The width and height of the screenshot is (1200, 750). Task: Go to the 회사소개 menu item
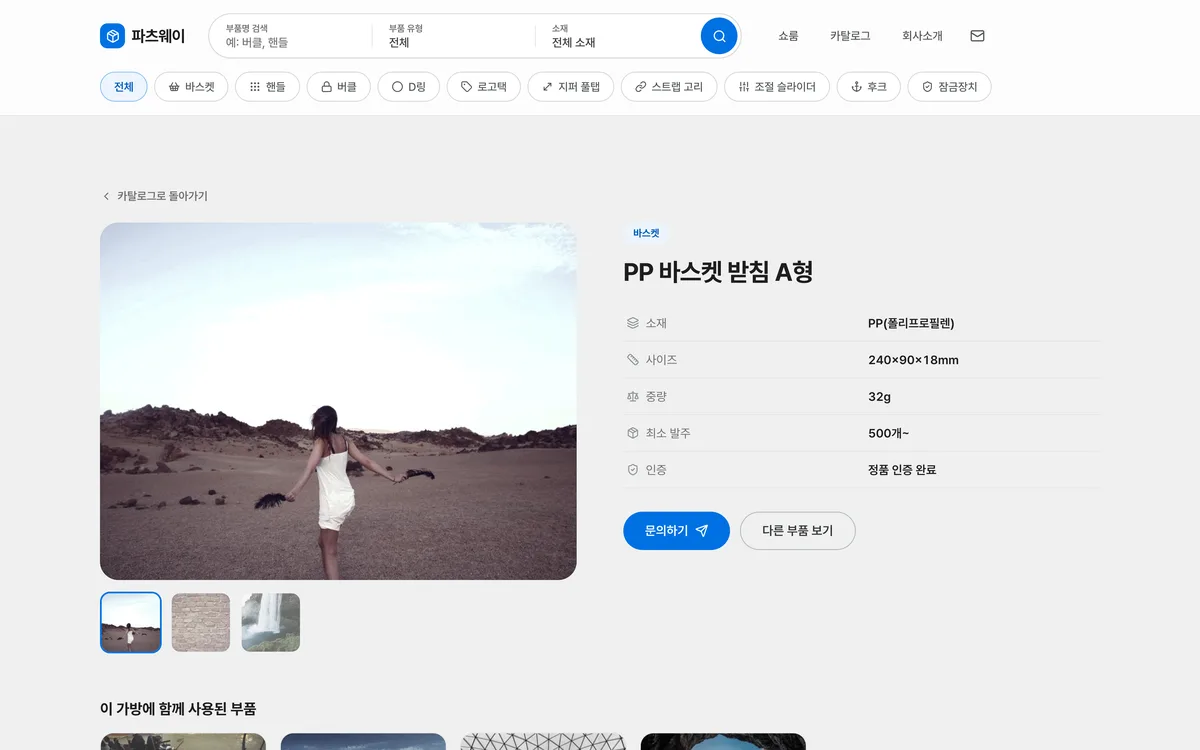tap(922, 36)
